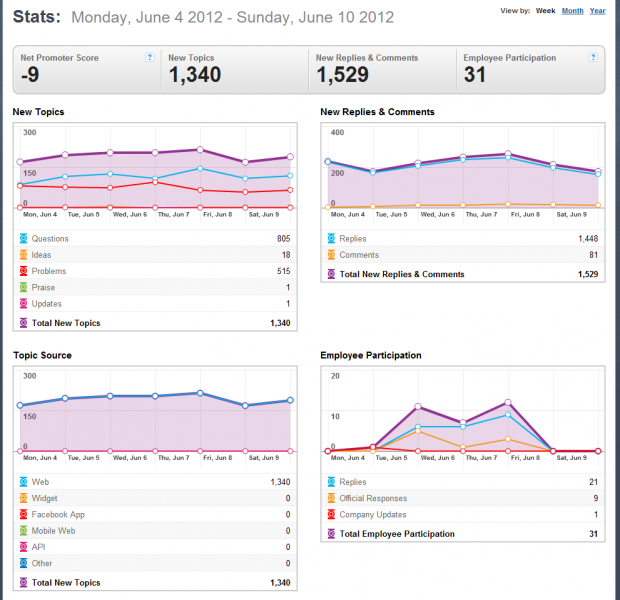Image resolution: width=620 pixels, height=600 pixels.
Task: Click the New Replies & Comments value 1,529
Action: tap(342, 75)
